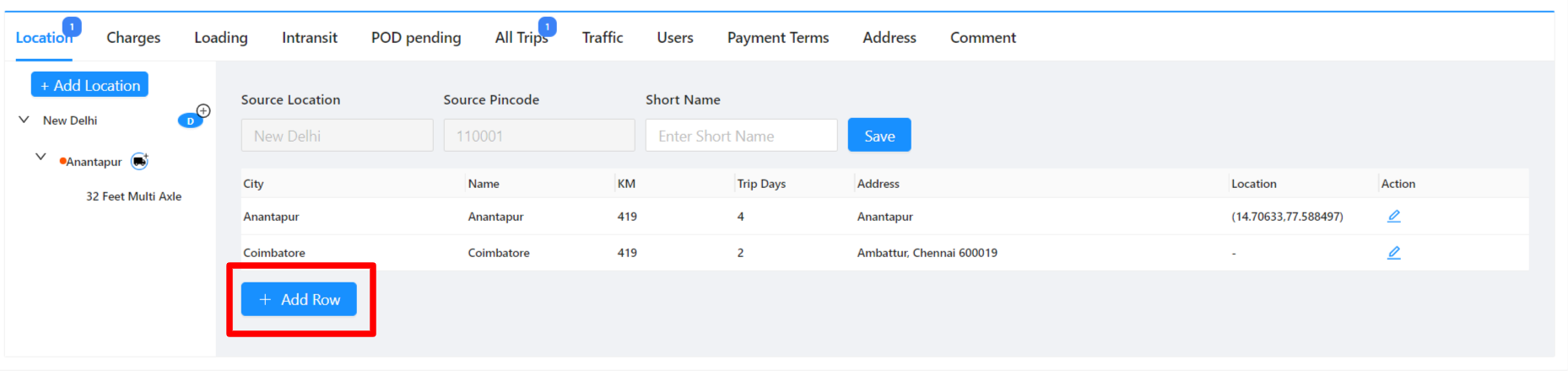Edit the Coimbatore row with pencil icon

point(1393,253)
